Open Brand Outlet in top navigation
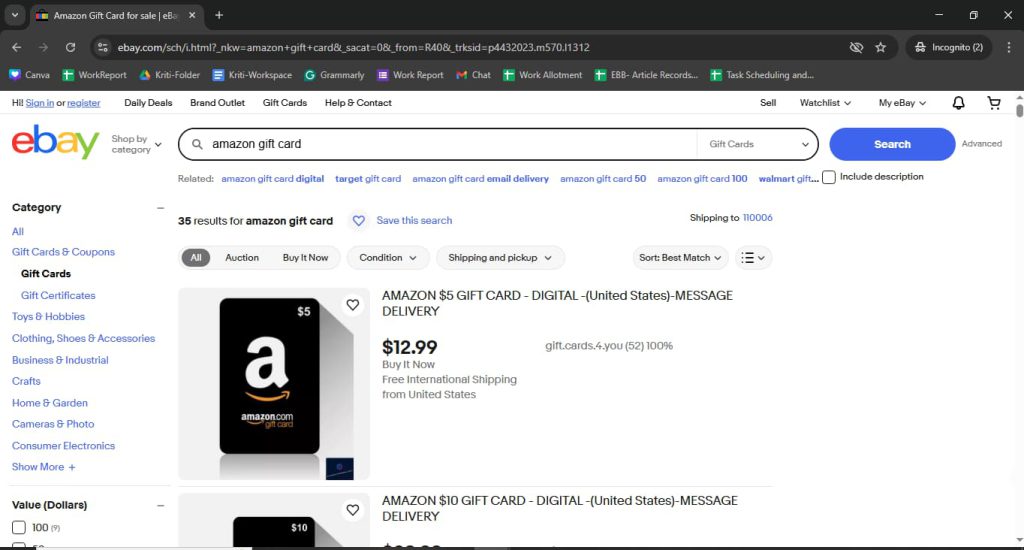The width and height of the screenshot is (1024, 550). (x=217, y=103)
